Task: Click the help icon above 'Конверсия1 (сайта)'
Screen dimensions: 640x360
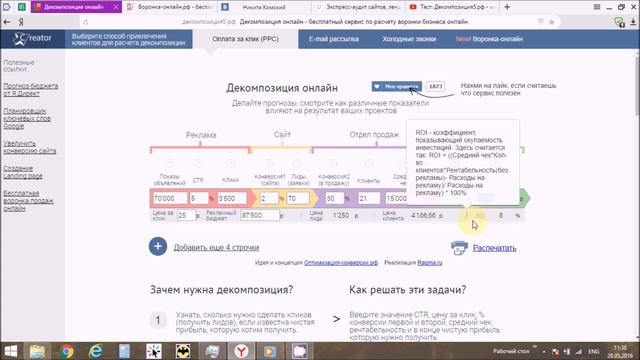Action: click(x=269, y=164)
